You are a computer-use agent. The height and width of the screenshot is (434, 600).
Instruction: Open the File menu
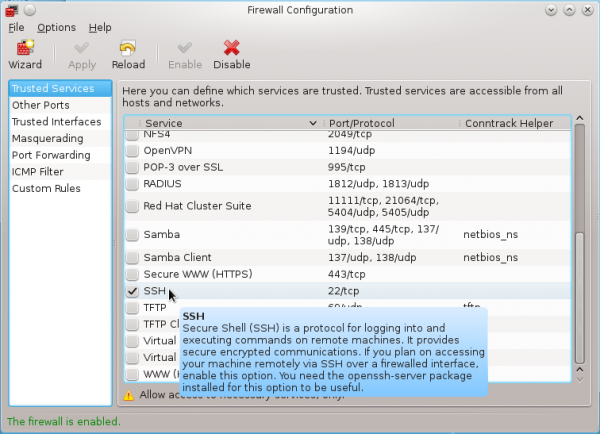pyautogui.click(x=15, y=27)
